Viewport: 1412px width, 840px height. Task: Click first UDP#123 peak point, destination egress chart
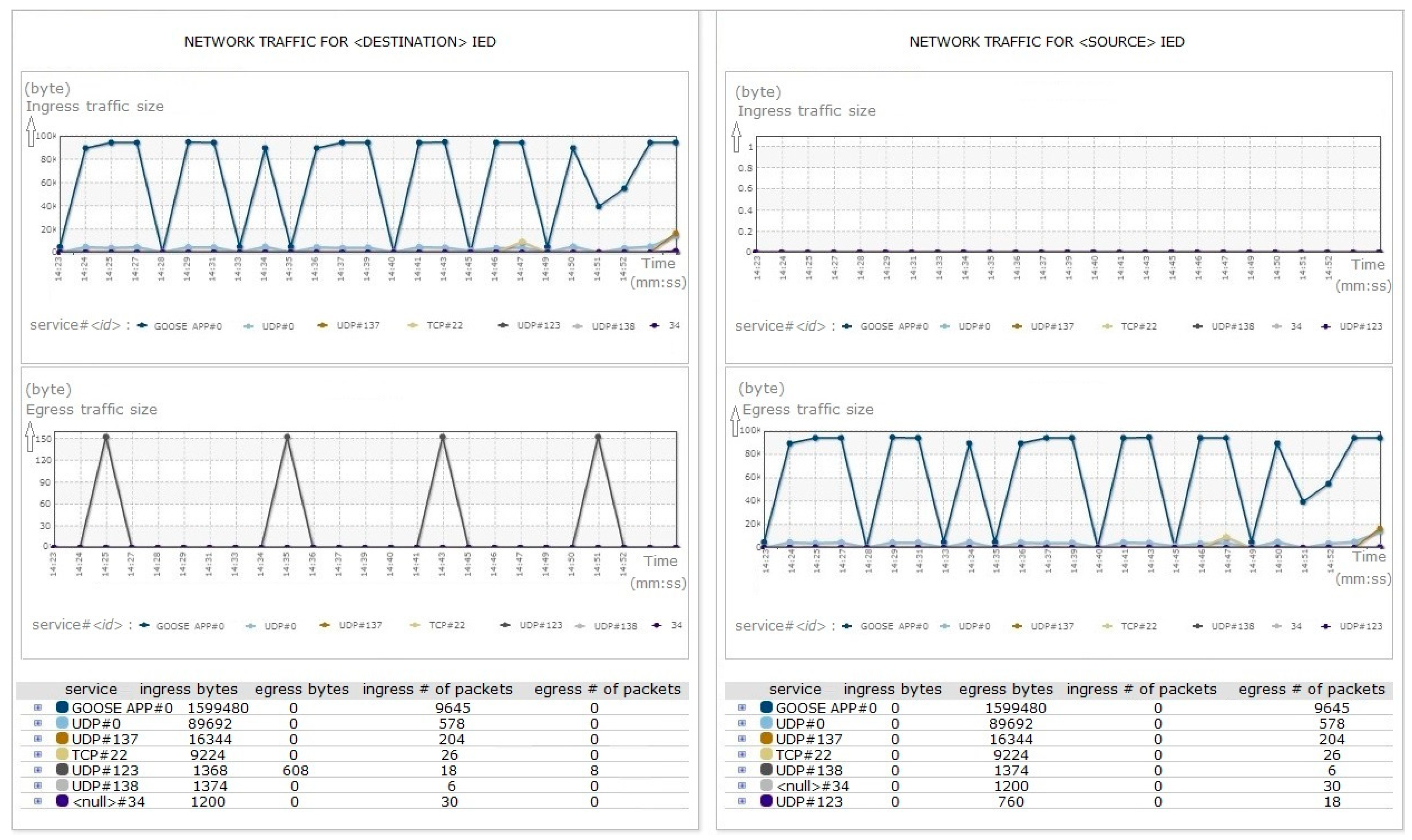[105, 437]
